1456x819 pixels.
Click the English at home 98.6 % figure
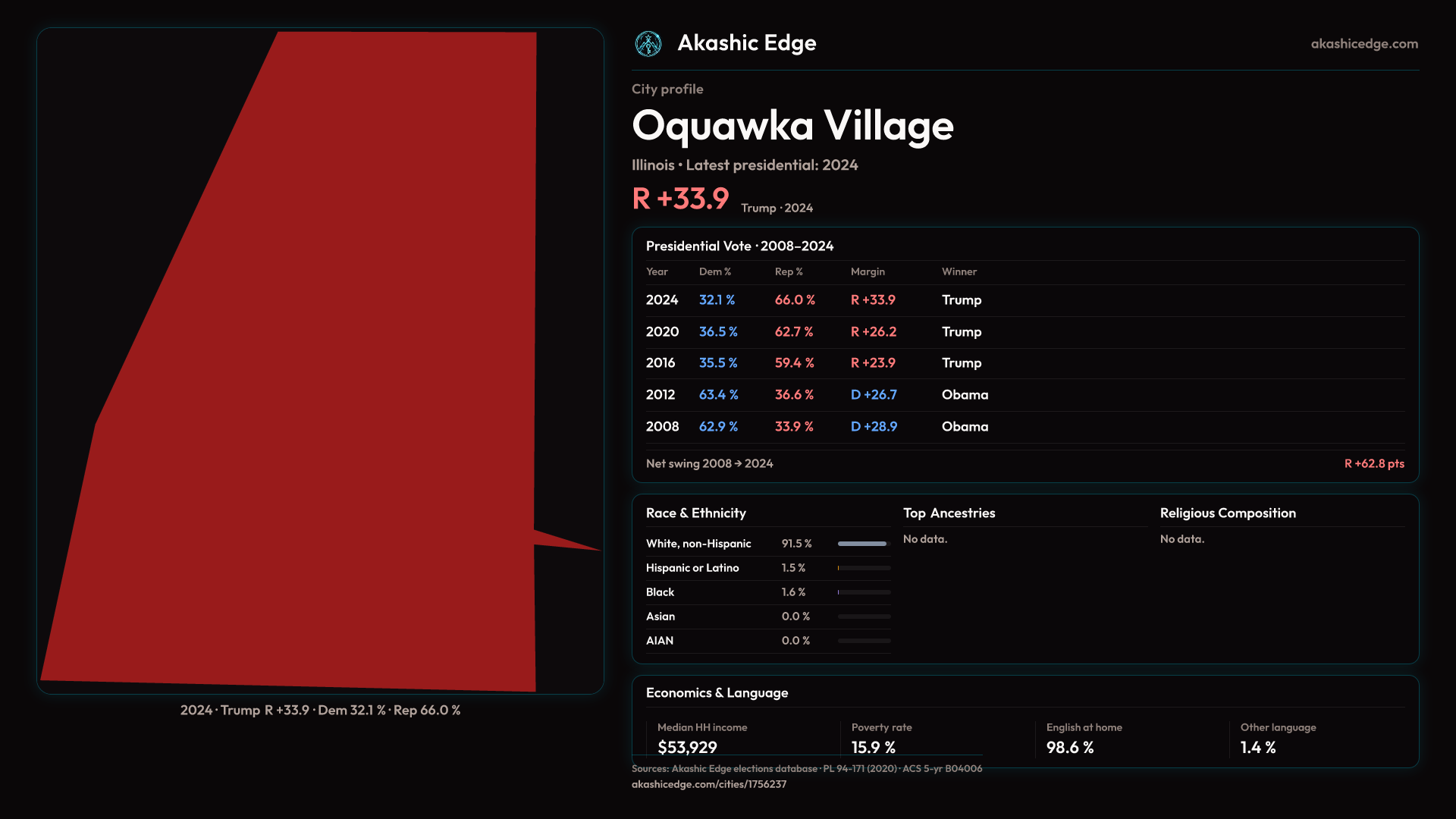pyautogui.click(x=1069, y=747)
